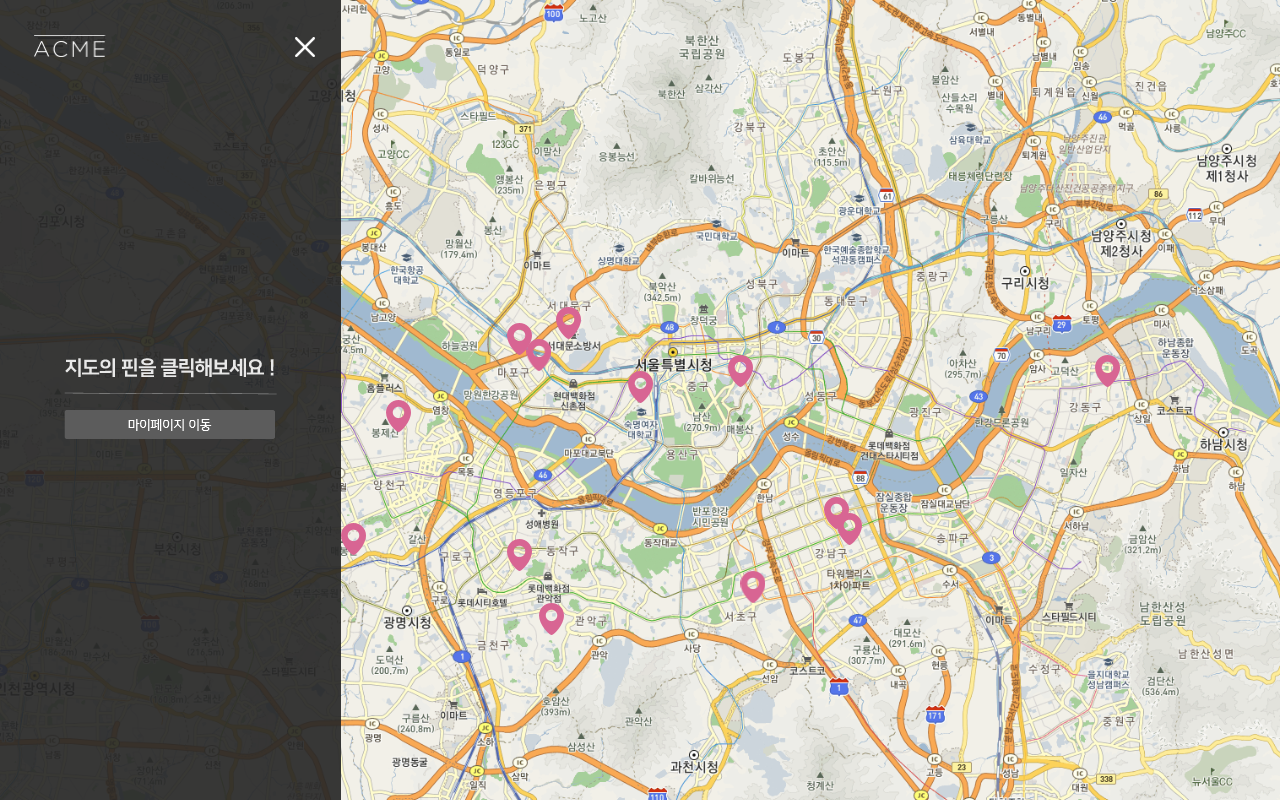Click the 지도의 핀을 클릭해보세요 heading

pyautogui.click(x=170, y=367)
